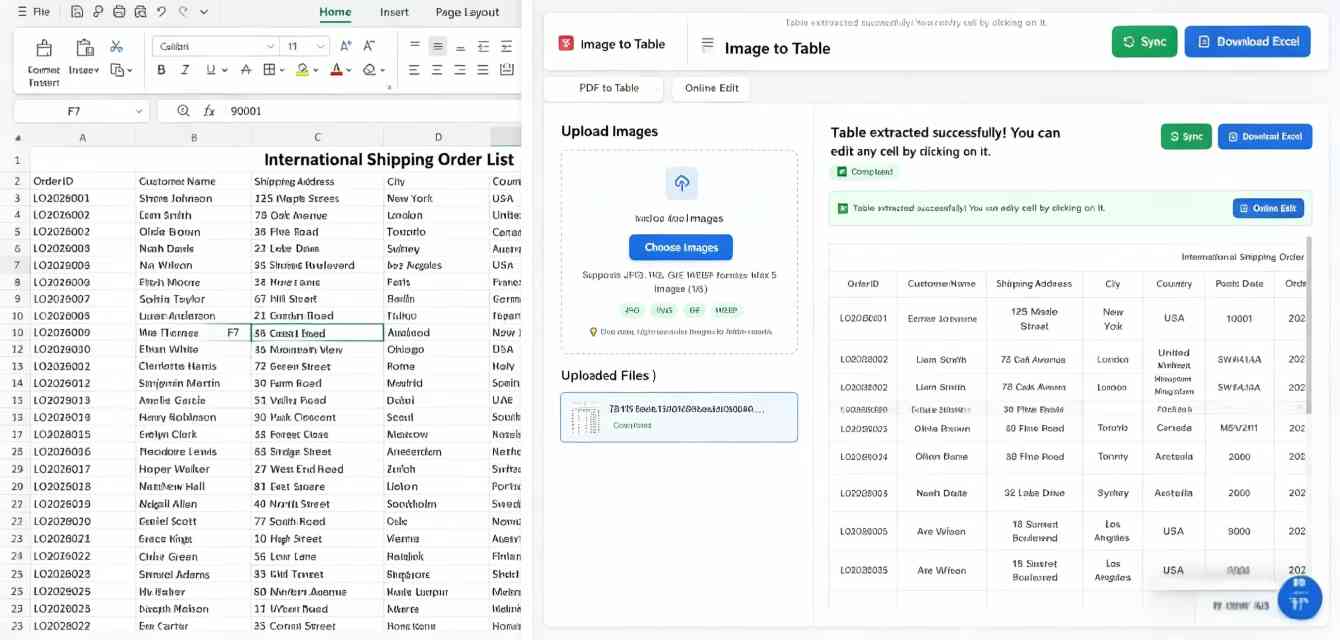Click the menu lines icon beside the Image to Table title

point(708,44)
